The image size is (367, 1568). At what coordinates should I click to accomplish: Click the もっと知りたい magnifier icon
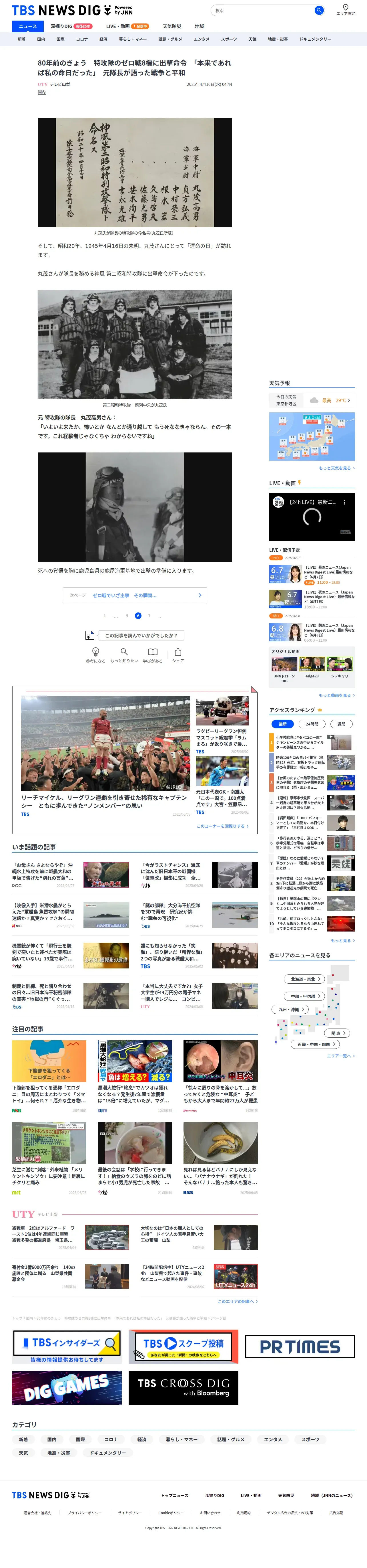click(124, 652)
